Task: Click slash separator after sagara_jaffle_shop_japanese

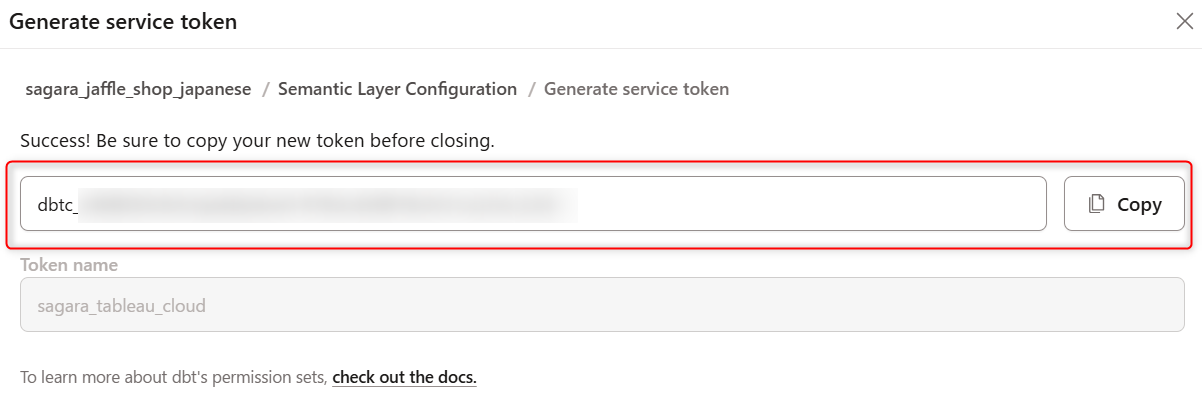Action: pos(265,89)
